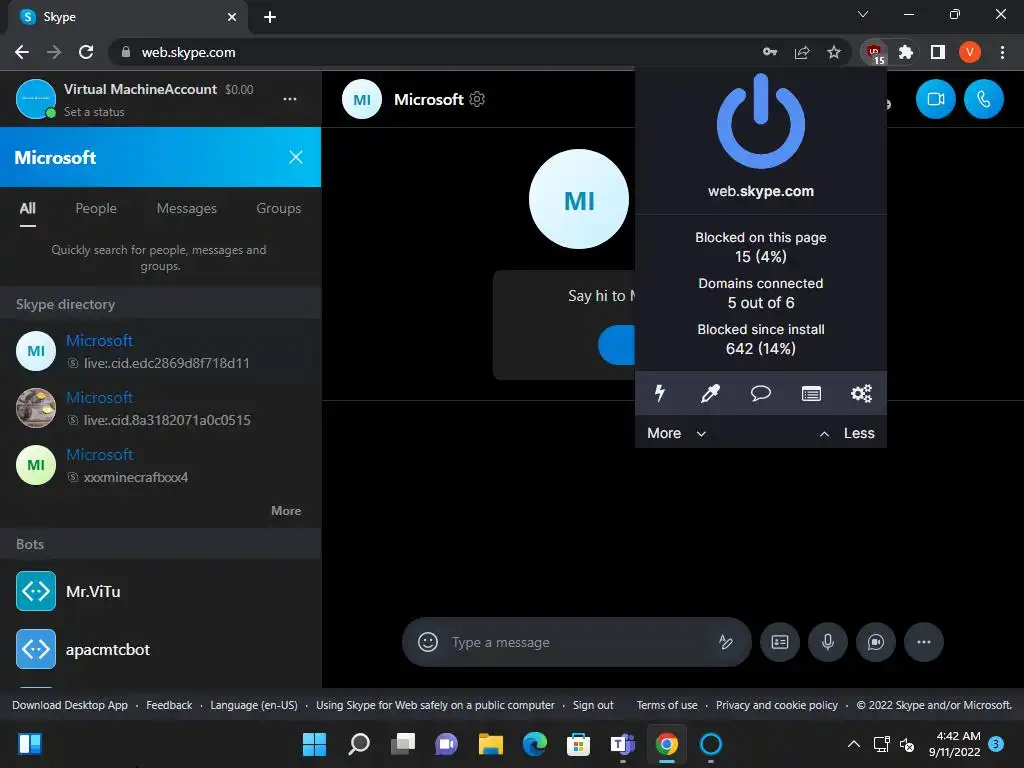Share this page icon in address bar
Viewport: 1024px width, 768px height.
[x=802, y=52]
